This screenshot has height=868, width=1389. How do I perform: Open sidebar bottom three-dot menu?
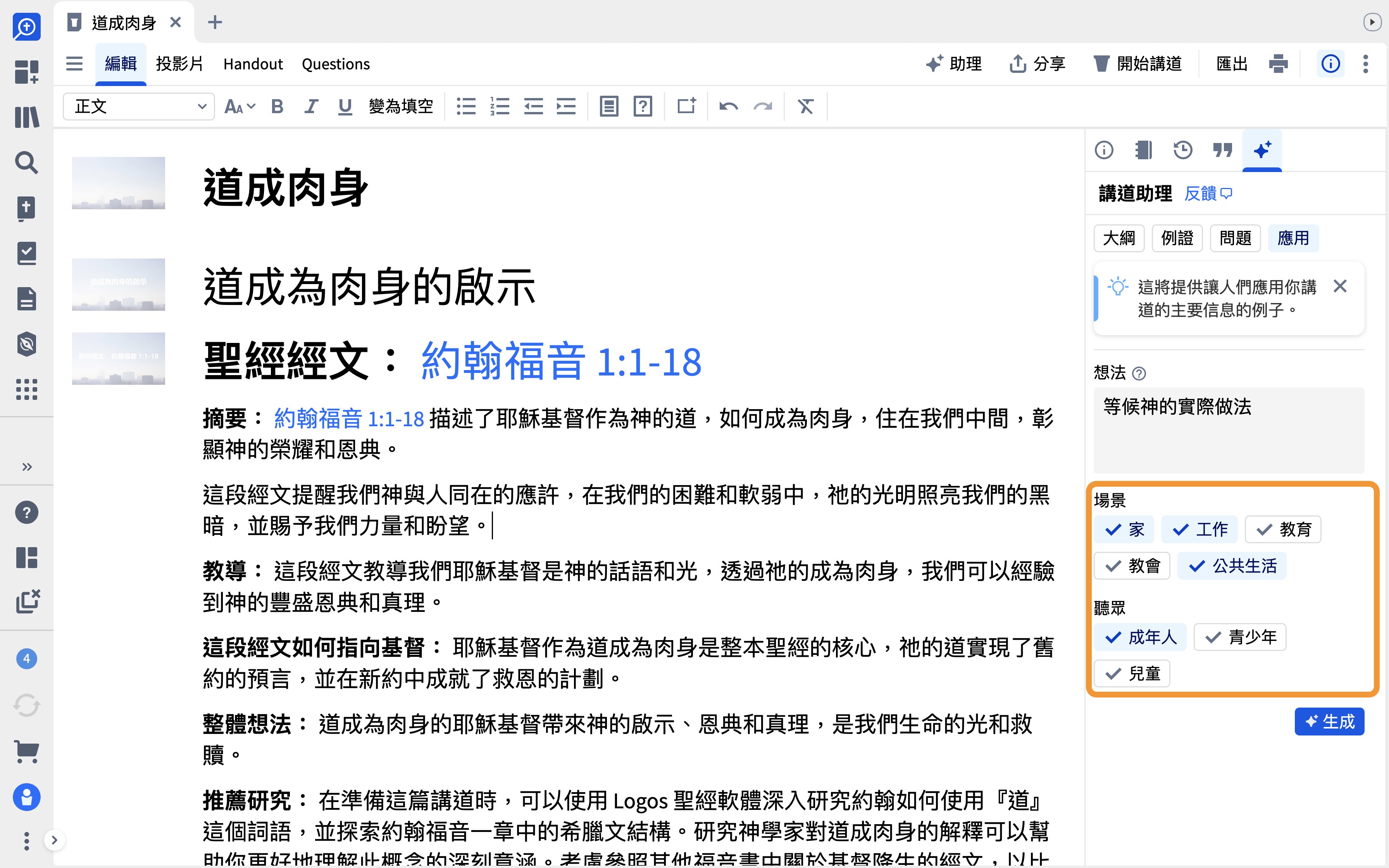pyautogui.click(x=26, y=841)
